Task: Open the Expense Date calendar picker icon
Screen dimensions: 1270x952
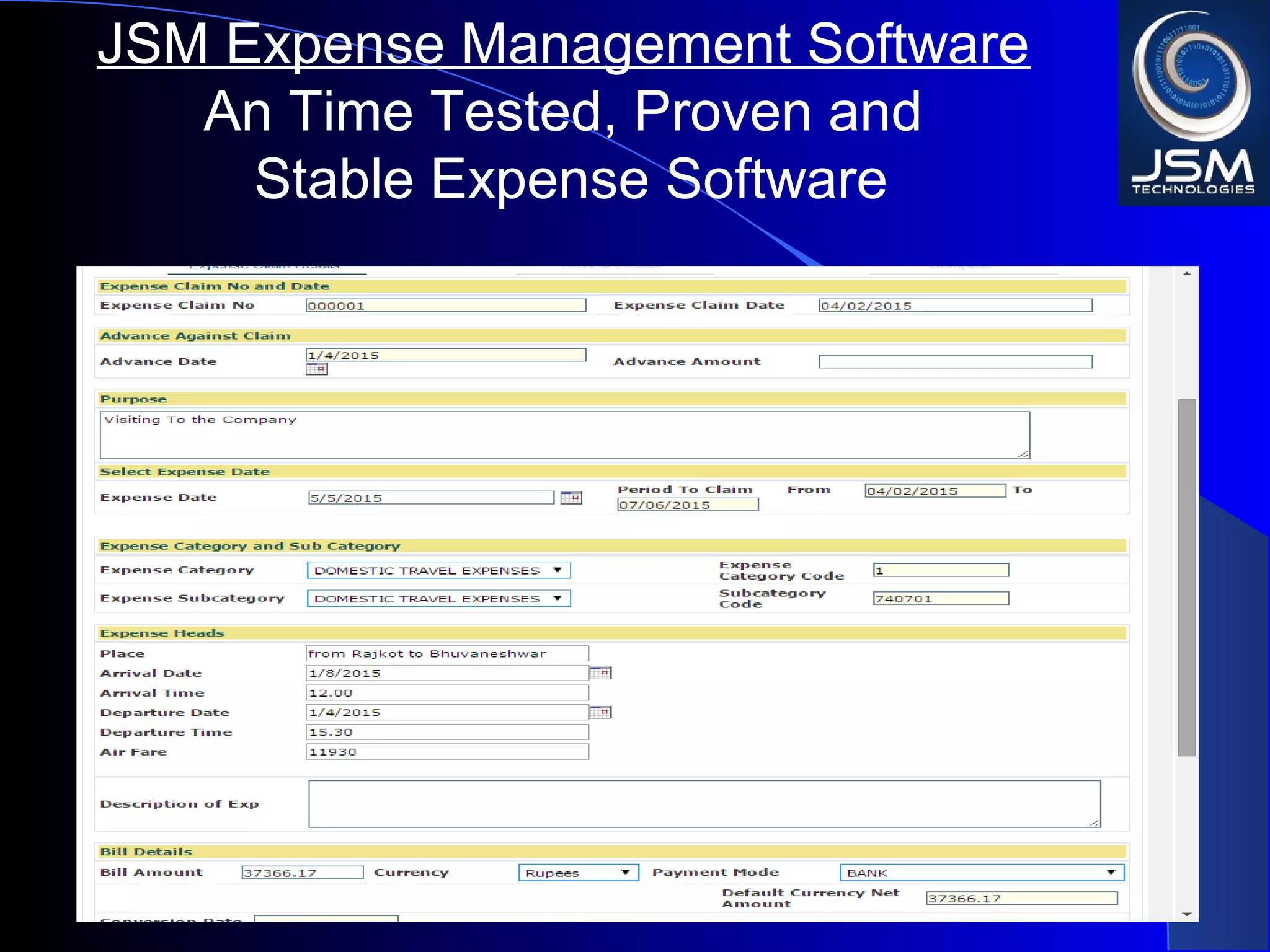Action: click(x=571, y=498)
